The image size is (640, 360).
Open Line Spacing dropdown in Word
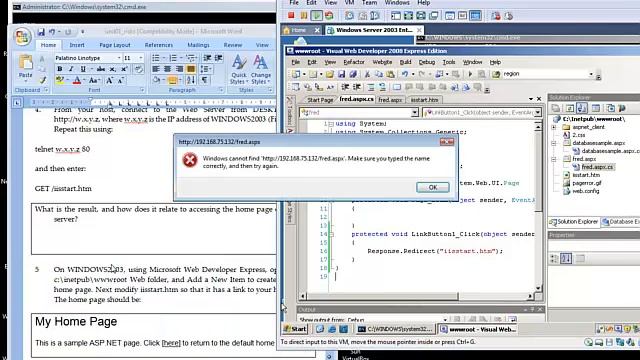(205, 69)
